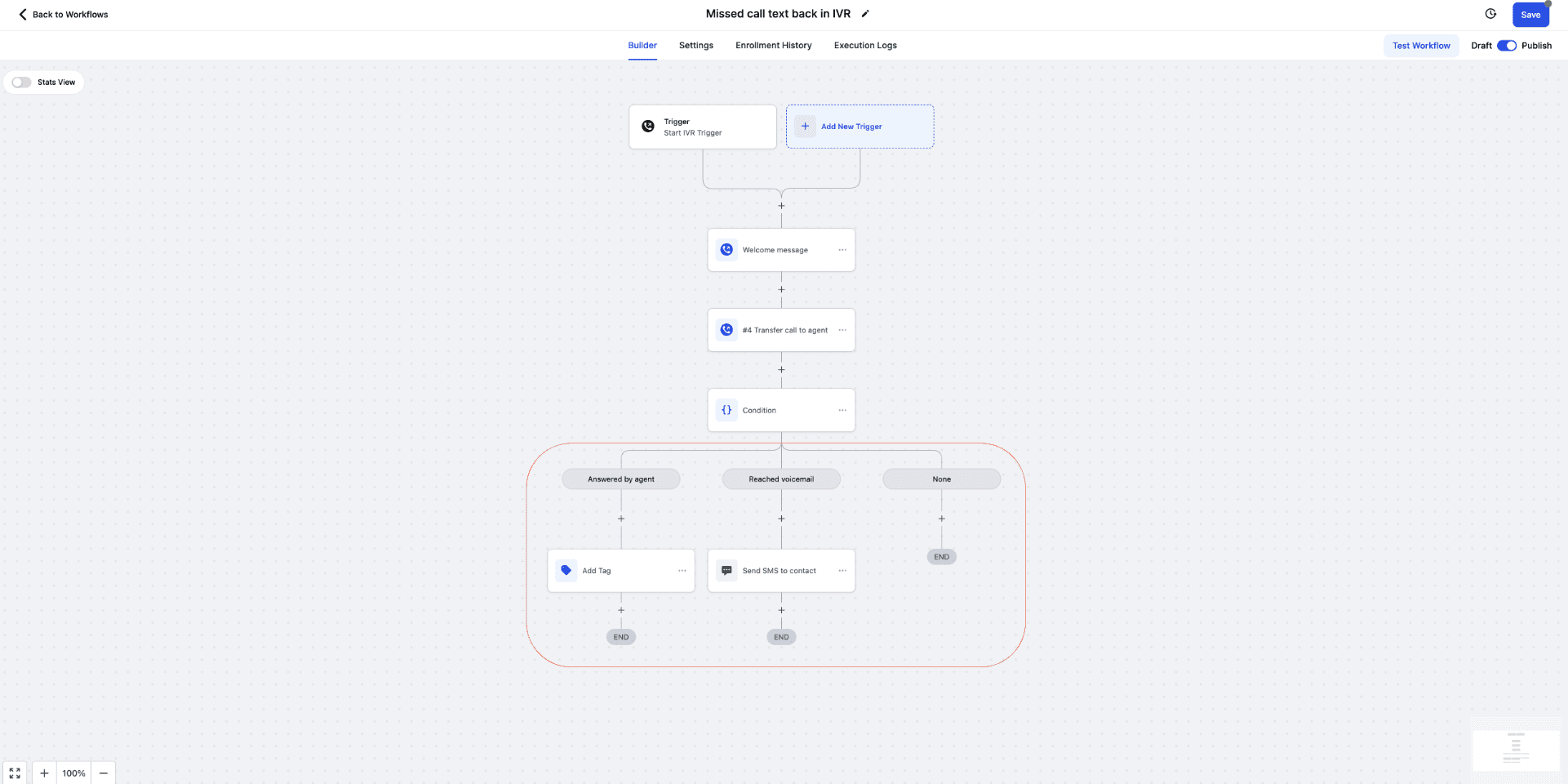Screen dimensions: 1568x784
Task: Go Back to Workflows
Action: pyautogui.click(x=63, y=14)
